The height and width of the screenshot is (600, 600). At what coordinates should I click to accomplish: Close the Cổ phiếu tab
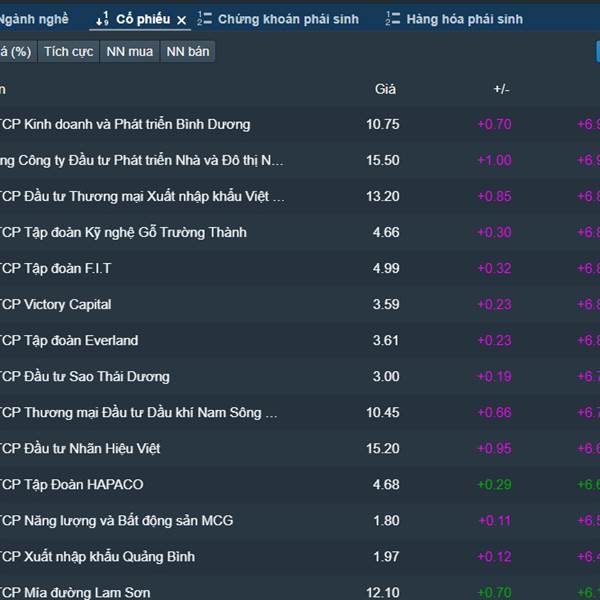[x=182, y=20]
